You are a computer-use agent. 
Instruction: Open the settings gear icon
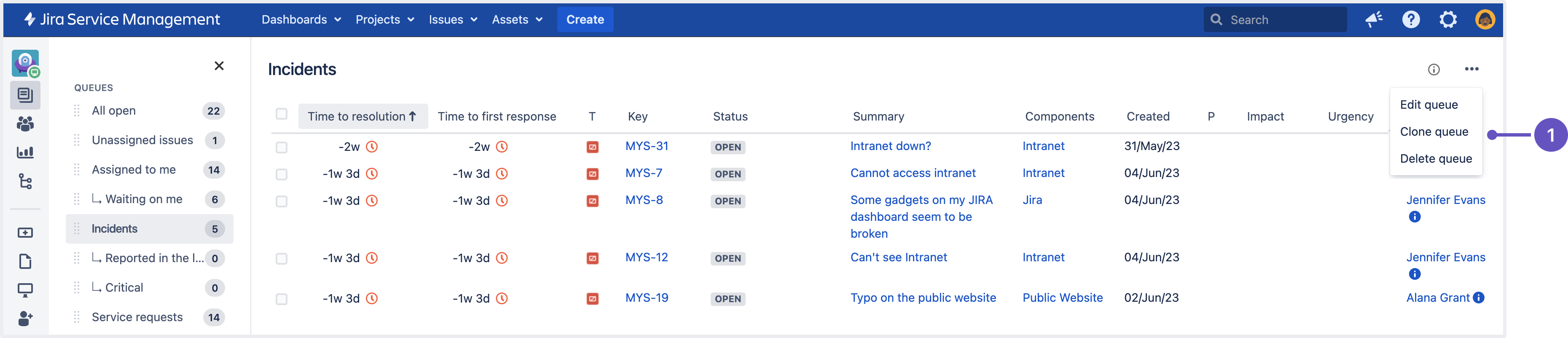[x=1448, y=20]
